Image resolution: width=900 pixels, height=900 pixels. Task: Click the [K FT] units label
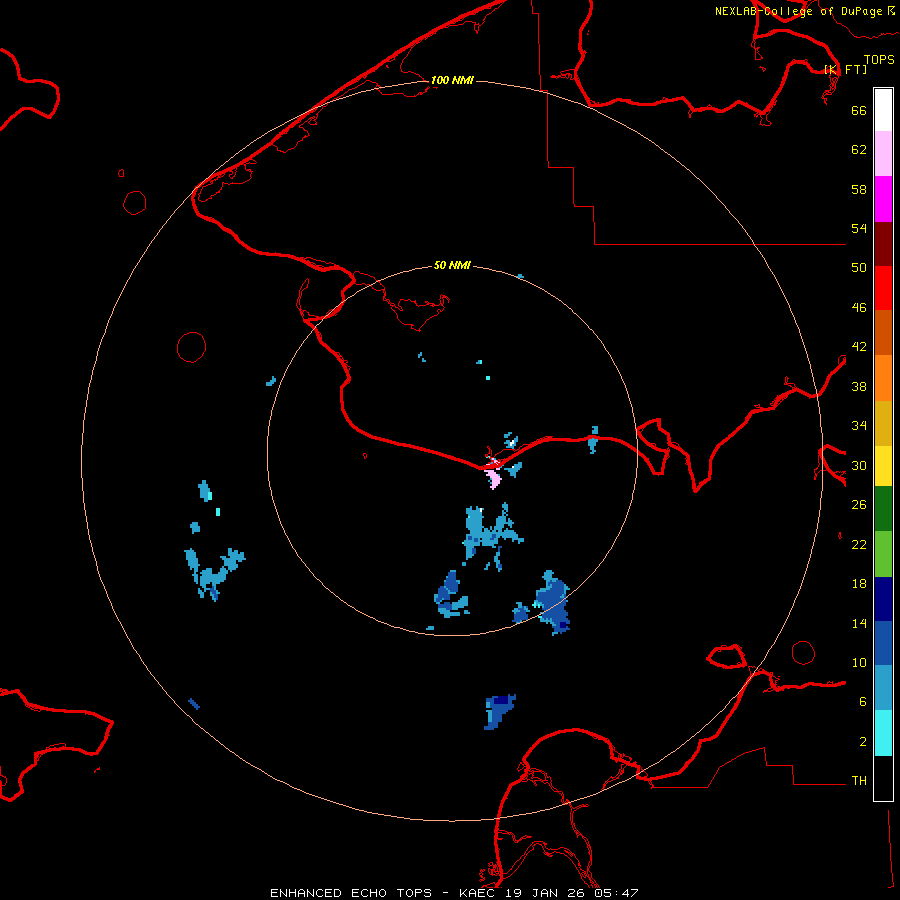(x=845, y=69)
